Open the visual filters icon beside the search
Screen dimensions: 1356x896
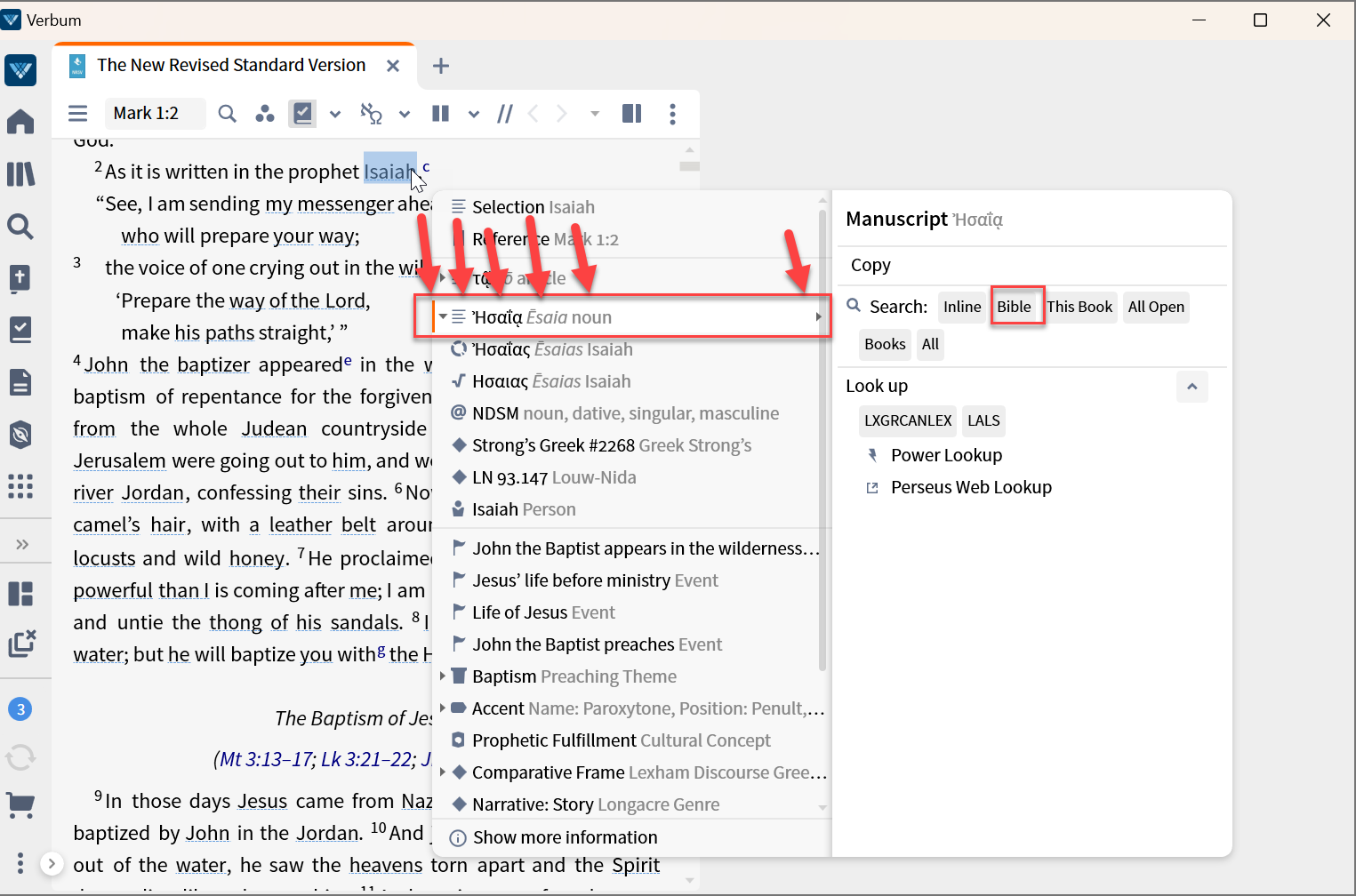pos(265,113)
